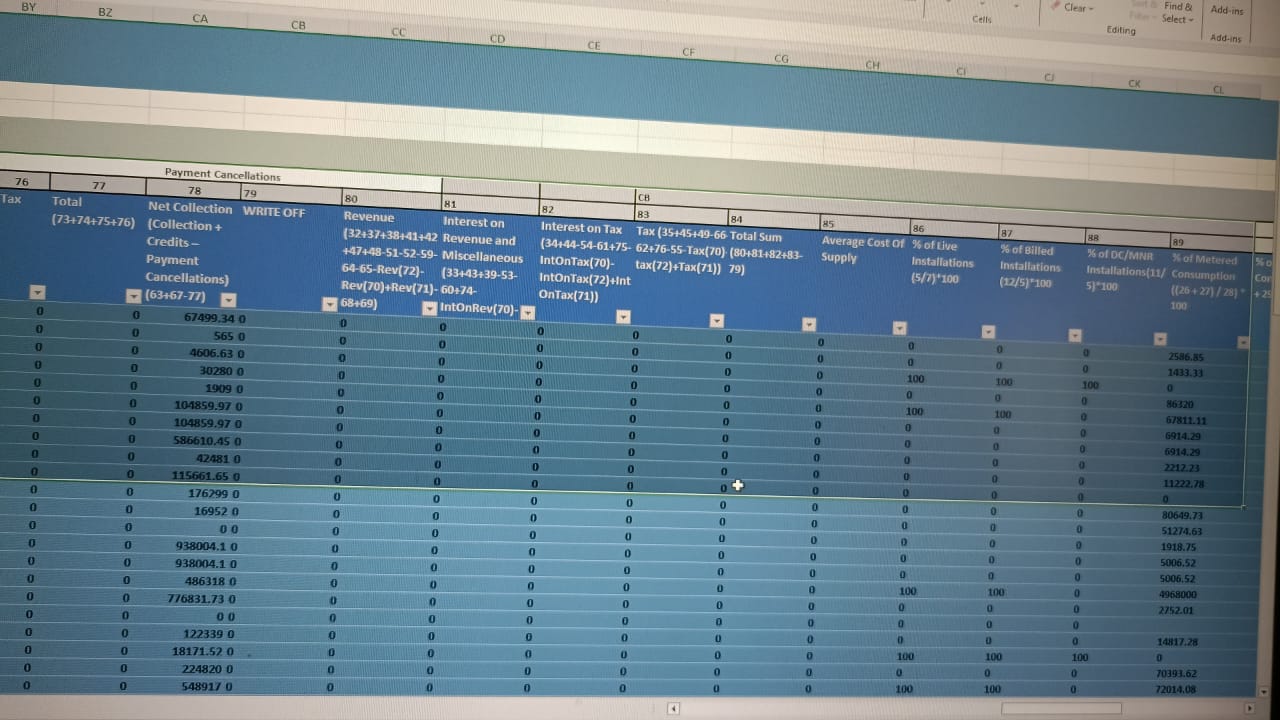Image resolution: width=1280 pixels, height=720 pixels.
Task: Open filter dropdown for % of Live Installations
Action: click(x=988, y=332)
